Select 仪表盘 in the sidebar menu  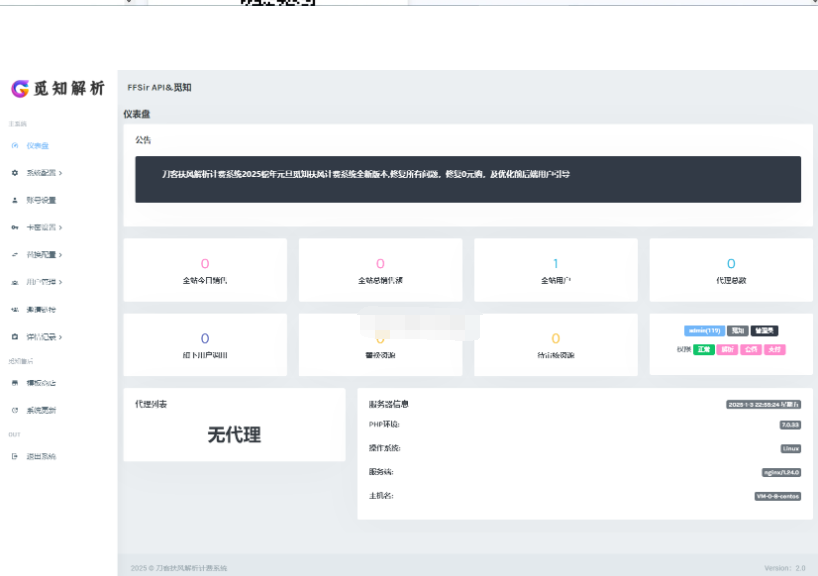[40, 145]
